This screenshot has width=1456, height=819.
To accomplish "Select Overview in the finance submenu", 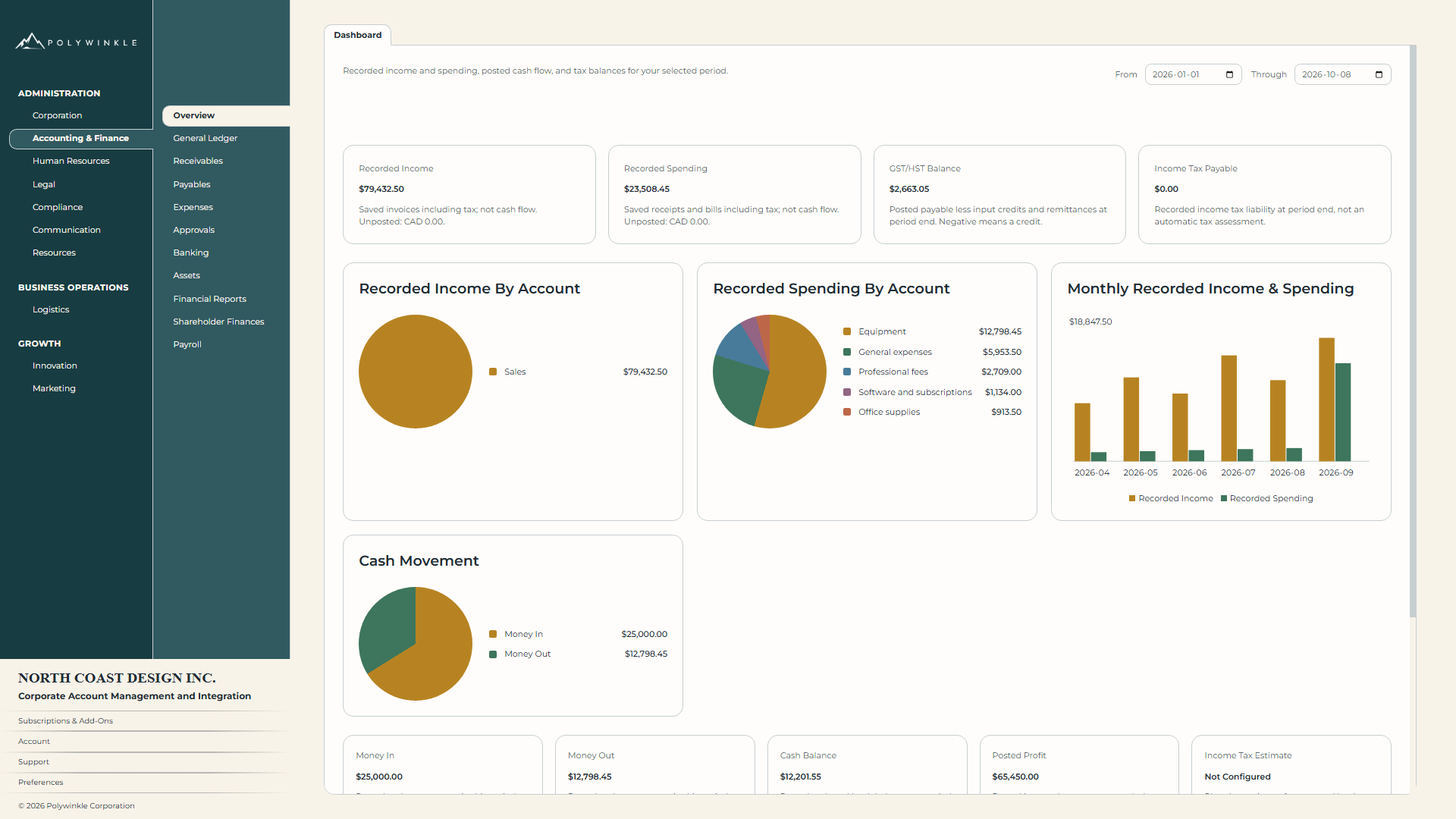I will 226,115.
